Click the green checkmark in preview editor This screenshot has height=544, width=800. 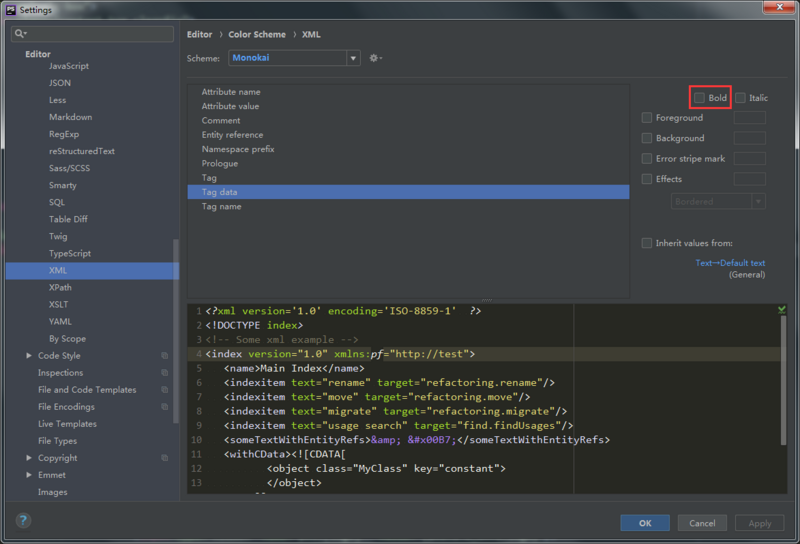pos(782,310)
